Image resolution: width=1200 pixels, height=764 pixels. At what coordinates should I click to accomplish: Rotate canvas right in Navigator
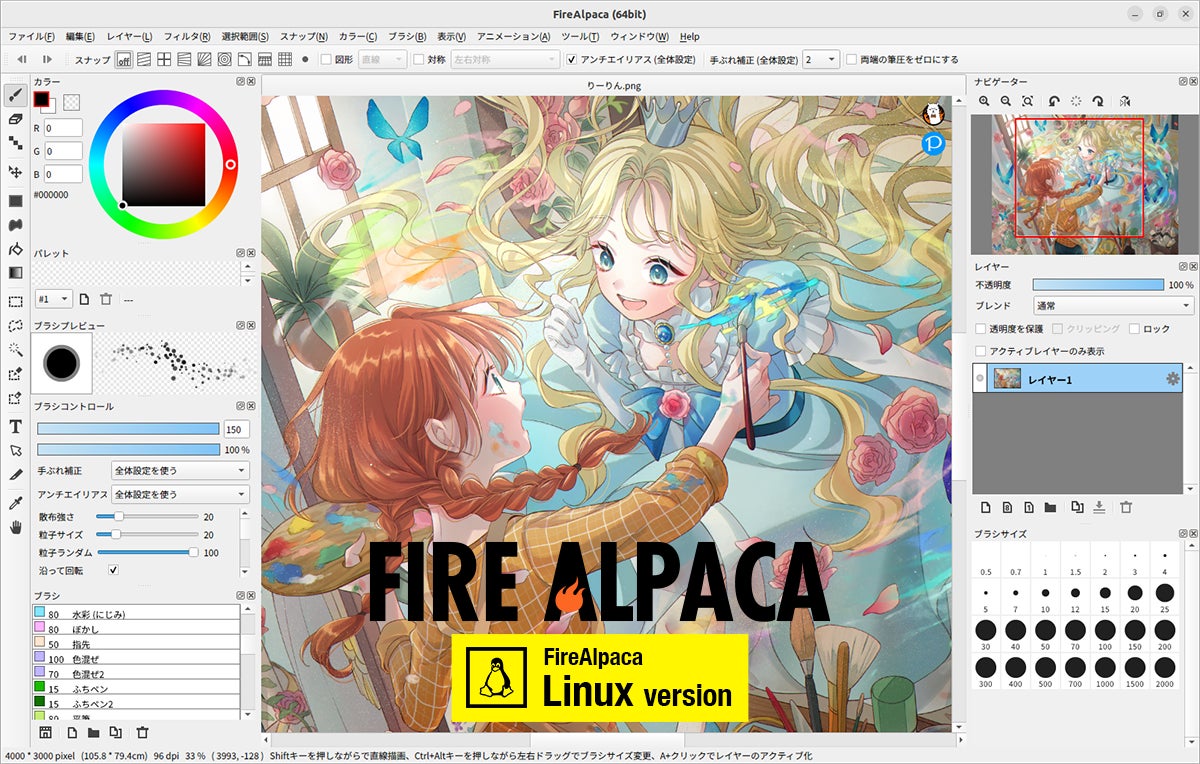pyautogui.click(x=1098, y=101)
